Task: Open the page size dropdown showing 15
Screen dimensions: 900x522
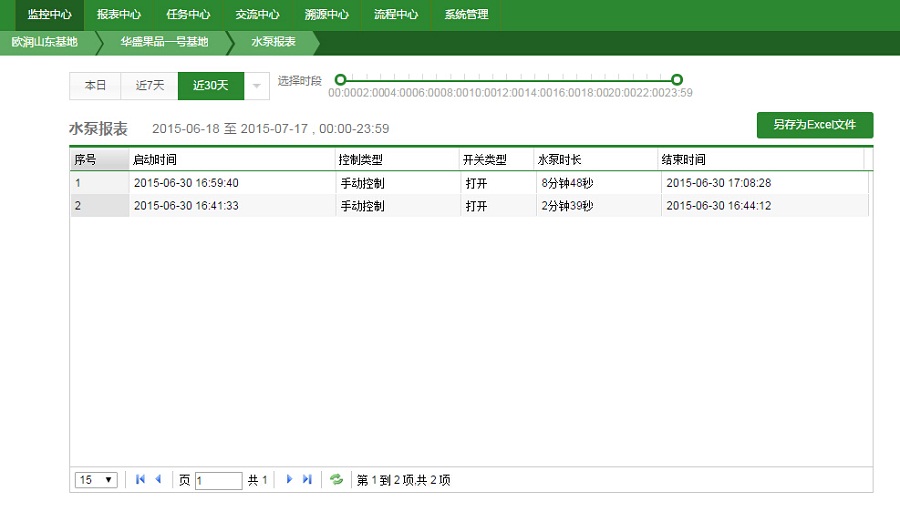Action: tap(96, 480)
